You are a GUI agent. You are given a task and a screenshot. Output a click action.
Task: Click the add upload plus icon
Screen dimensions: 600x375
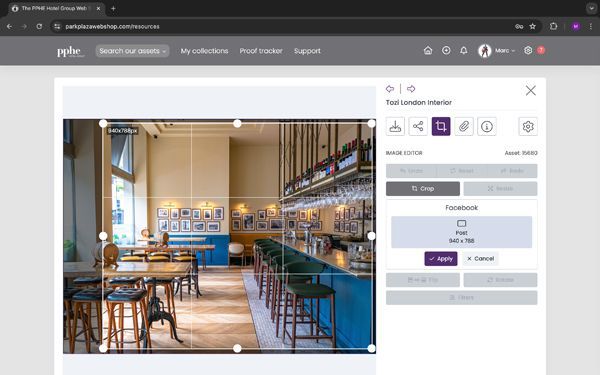[446, 51]
